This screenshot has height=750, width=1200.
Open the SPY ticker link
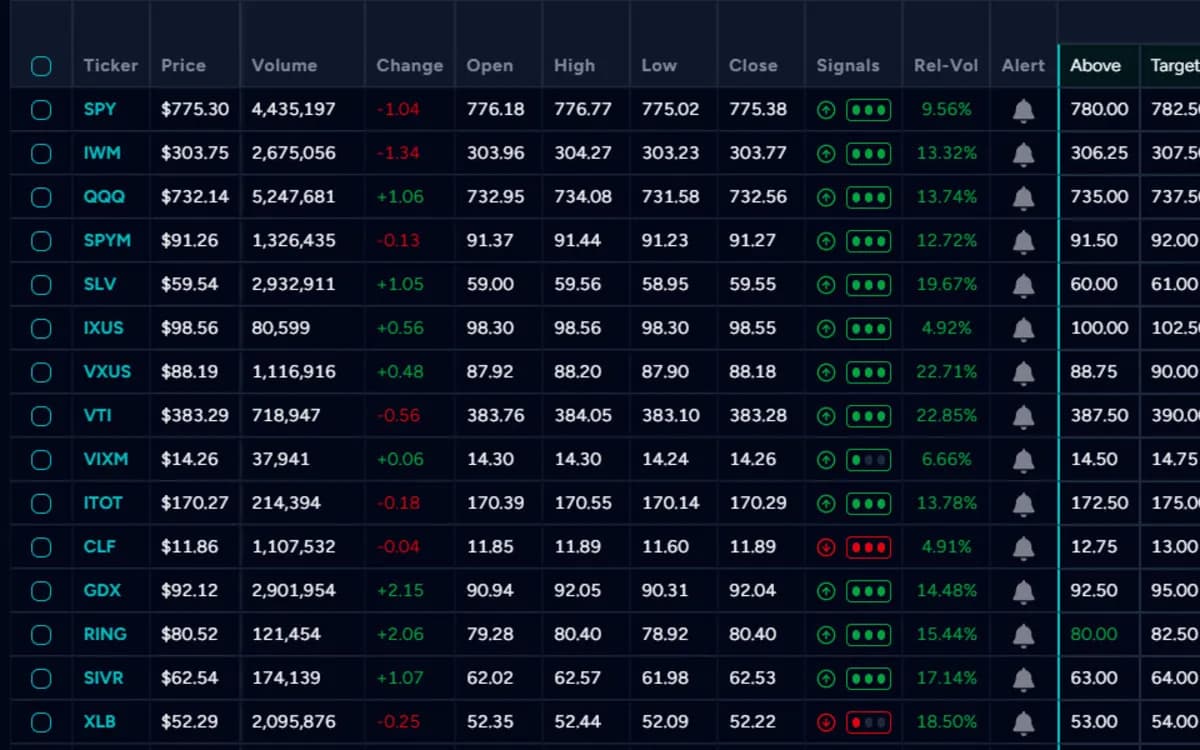pos(99,109)
